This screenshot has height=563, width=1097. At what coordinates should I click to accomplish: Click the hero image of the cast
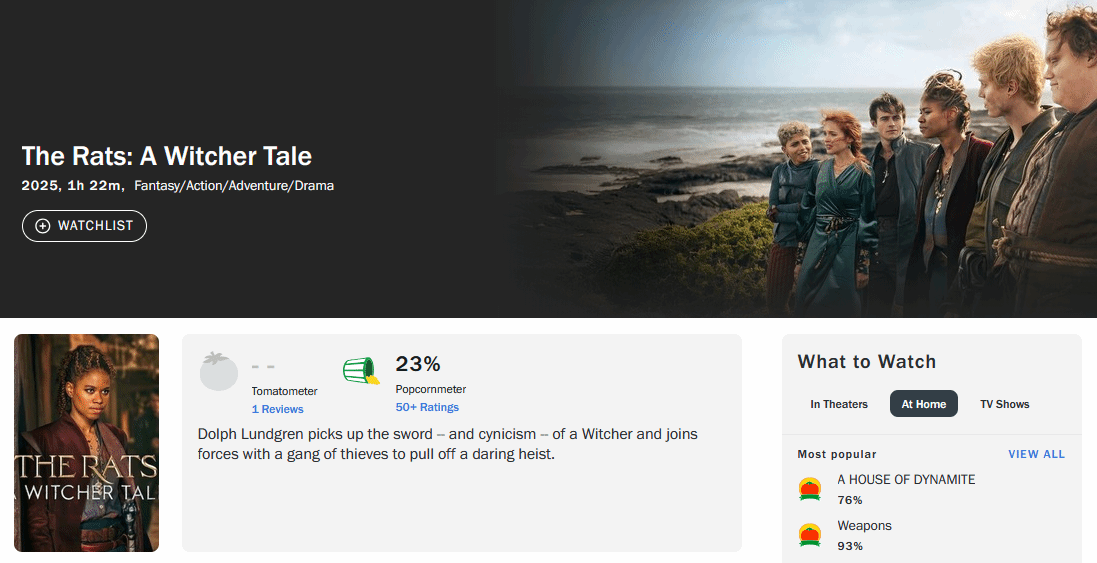[x=850, y=160]
